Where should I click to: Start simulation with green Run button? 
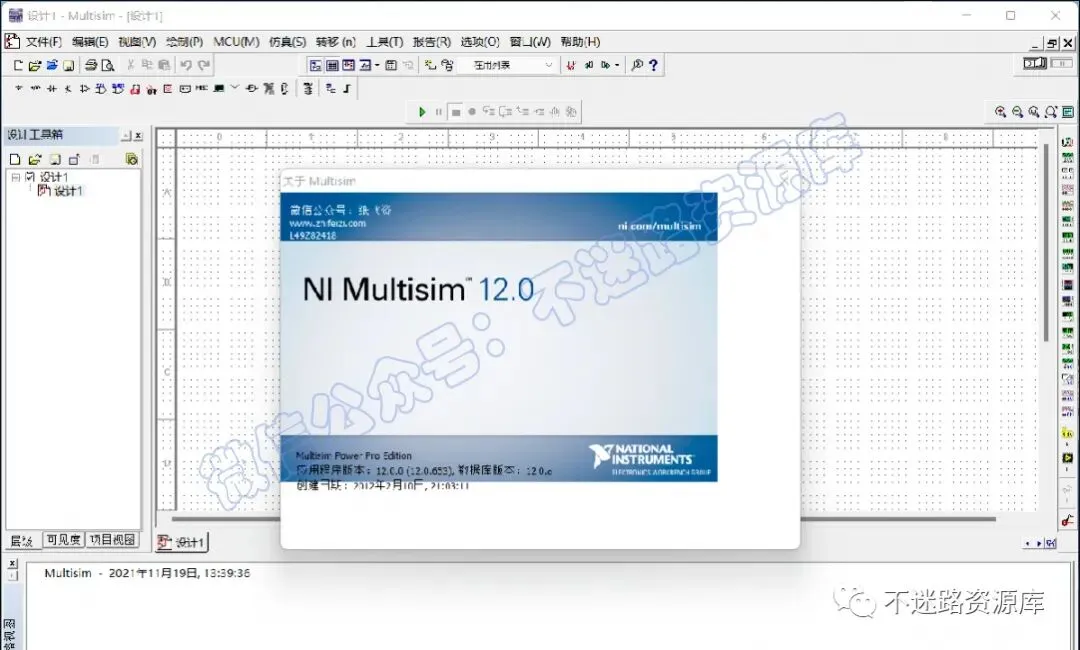(x=422, y=112)
